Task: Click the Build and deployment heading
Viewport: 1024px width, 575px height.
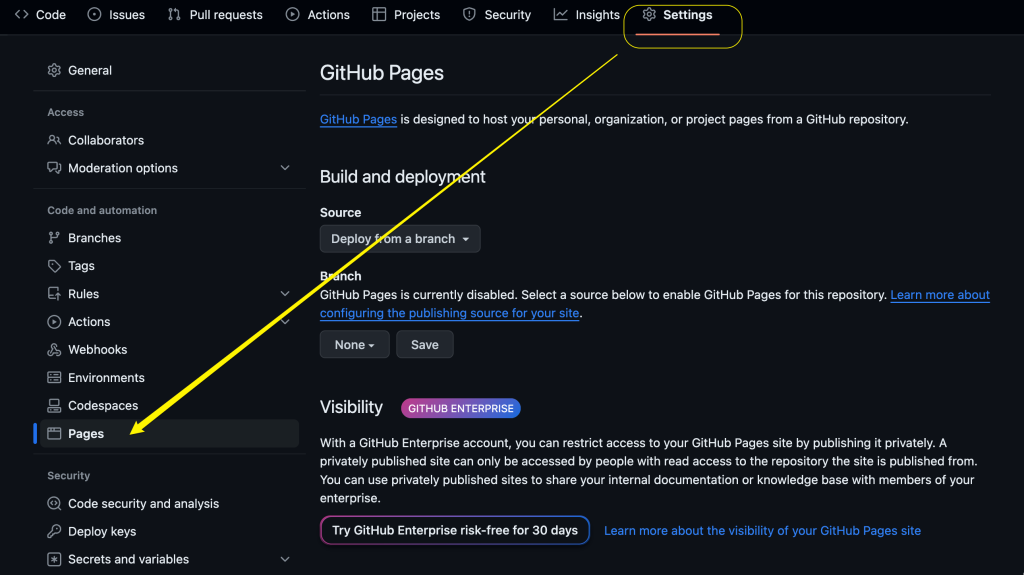Action: pyautogui.click(x=402, y=176)
